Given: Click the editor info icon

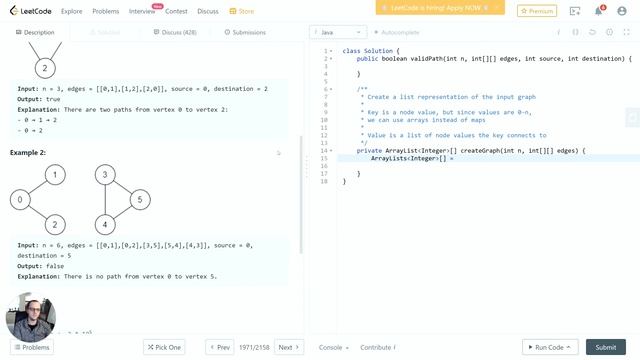Looking at the screenshot, I should pos(558,32).
